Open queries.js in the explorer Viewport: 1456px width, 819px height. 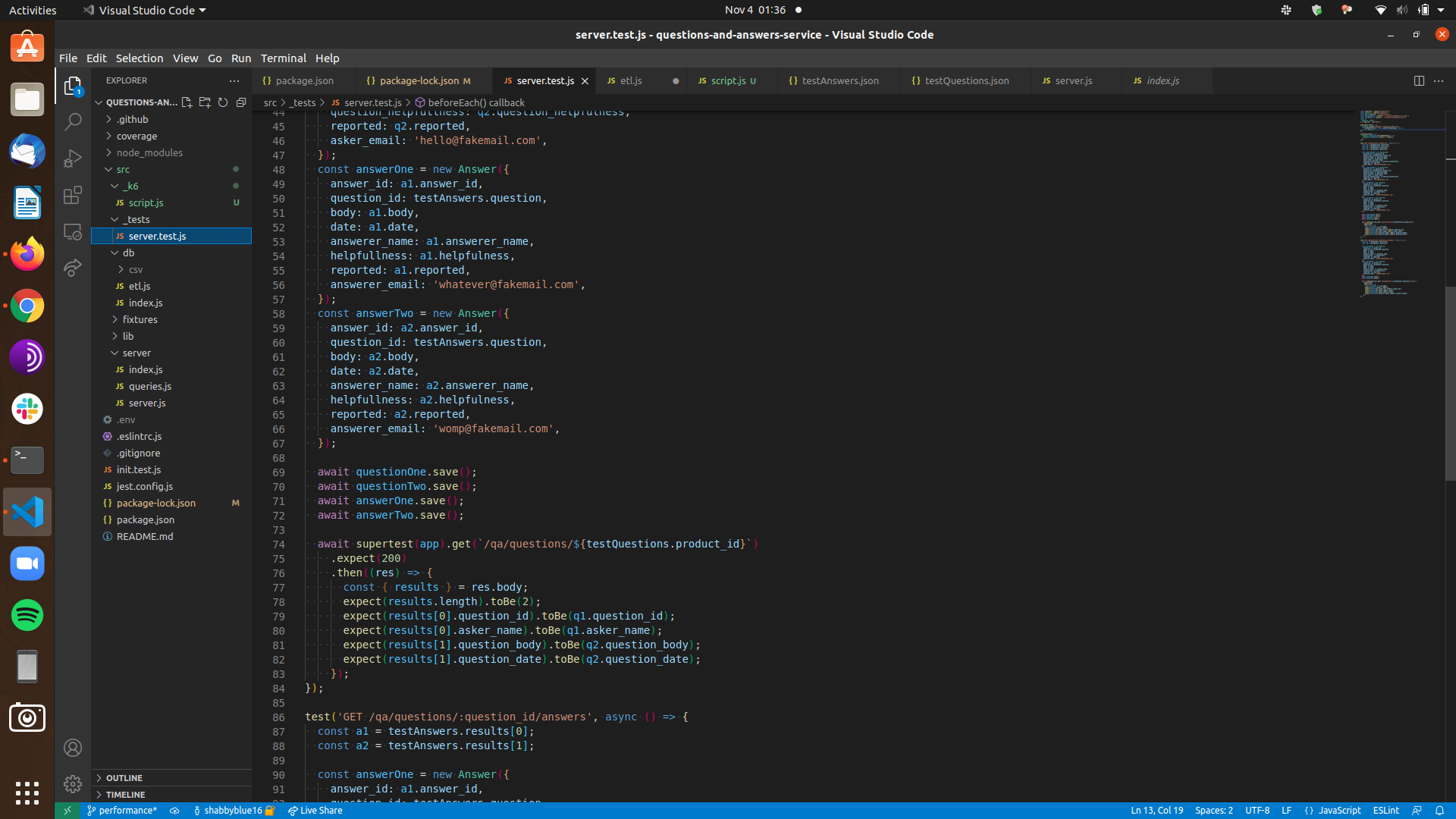coord(171,386)
